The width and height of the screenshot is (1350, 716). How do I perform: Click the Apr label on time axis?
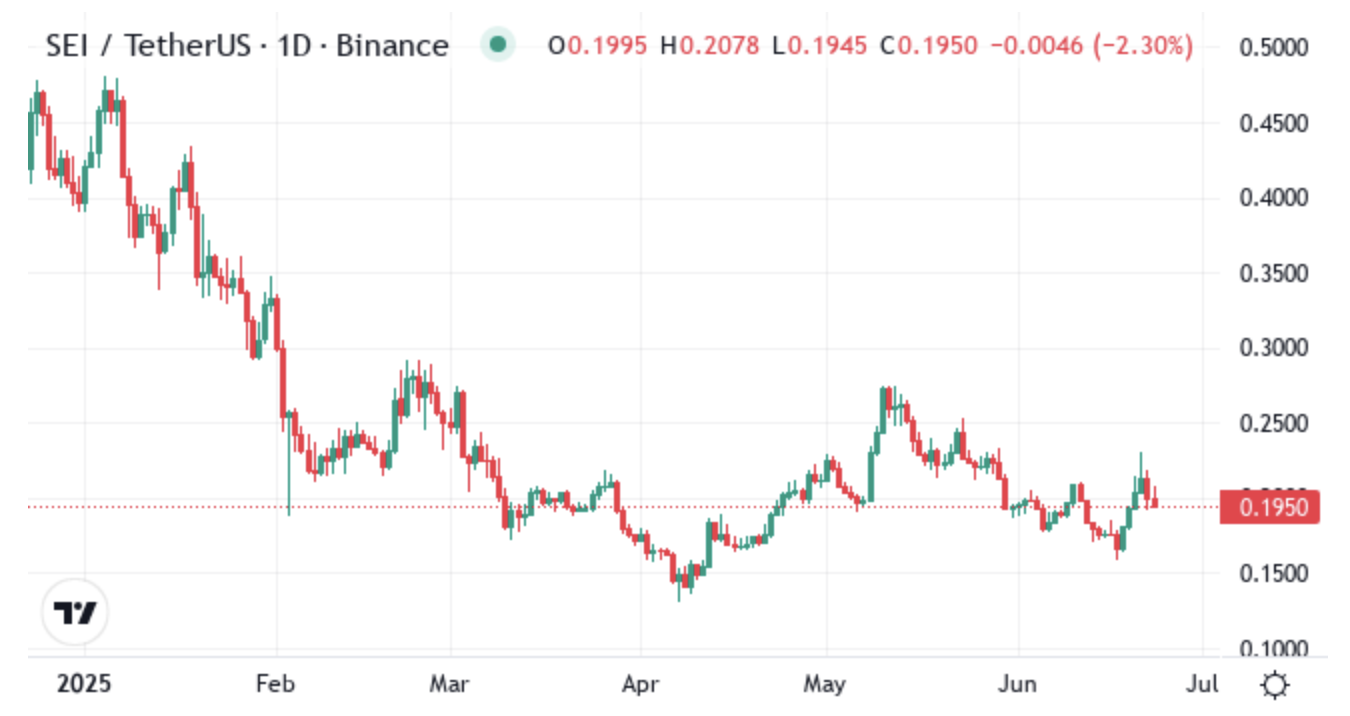[x=639, y=685]
